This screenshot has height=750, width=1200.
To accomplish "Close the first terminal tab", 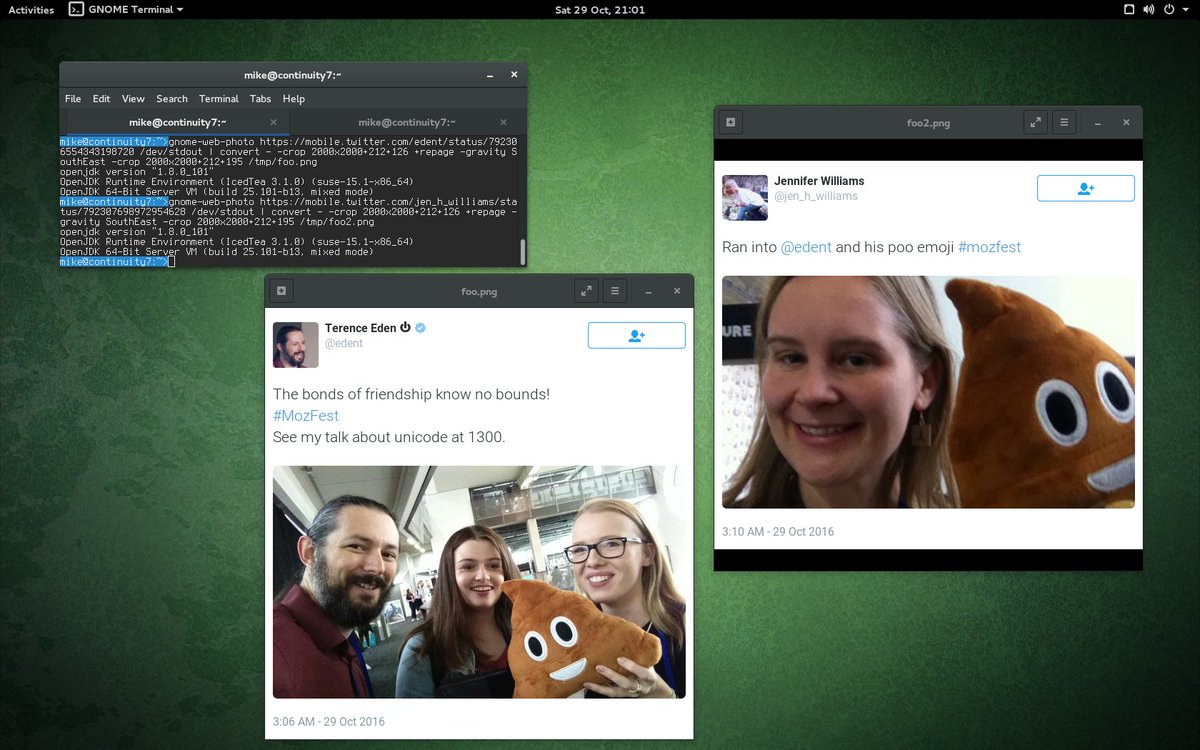I will coord(273,122).
